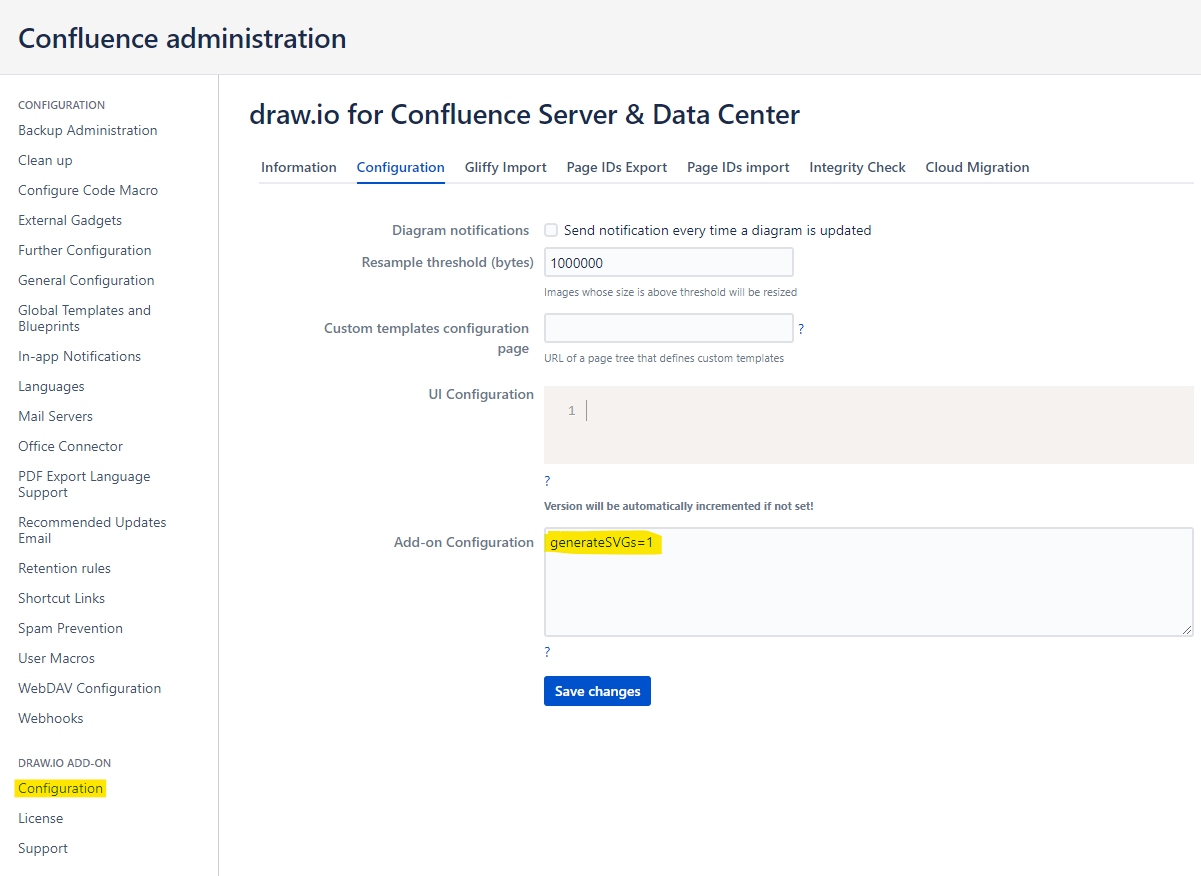
Task: Click help question mark below Add-on Configuration
Action: [x=547, y=652]
